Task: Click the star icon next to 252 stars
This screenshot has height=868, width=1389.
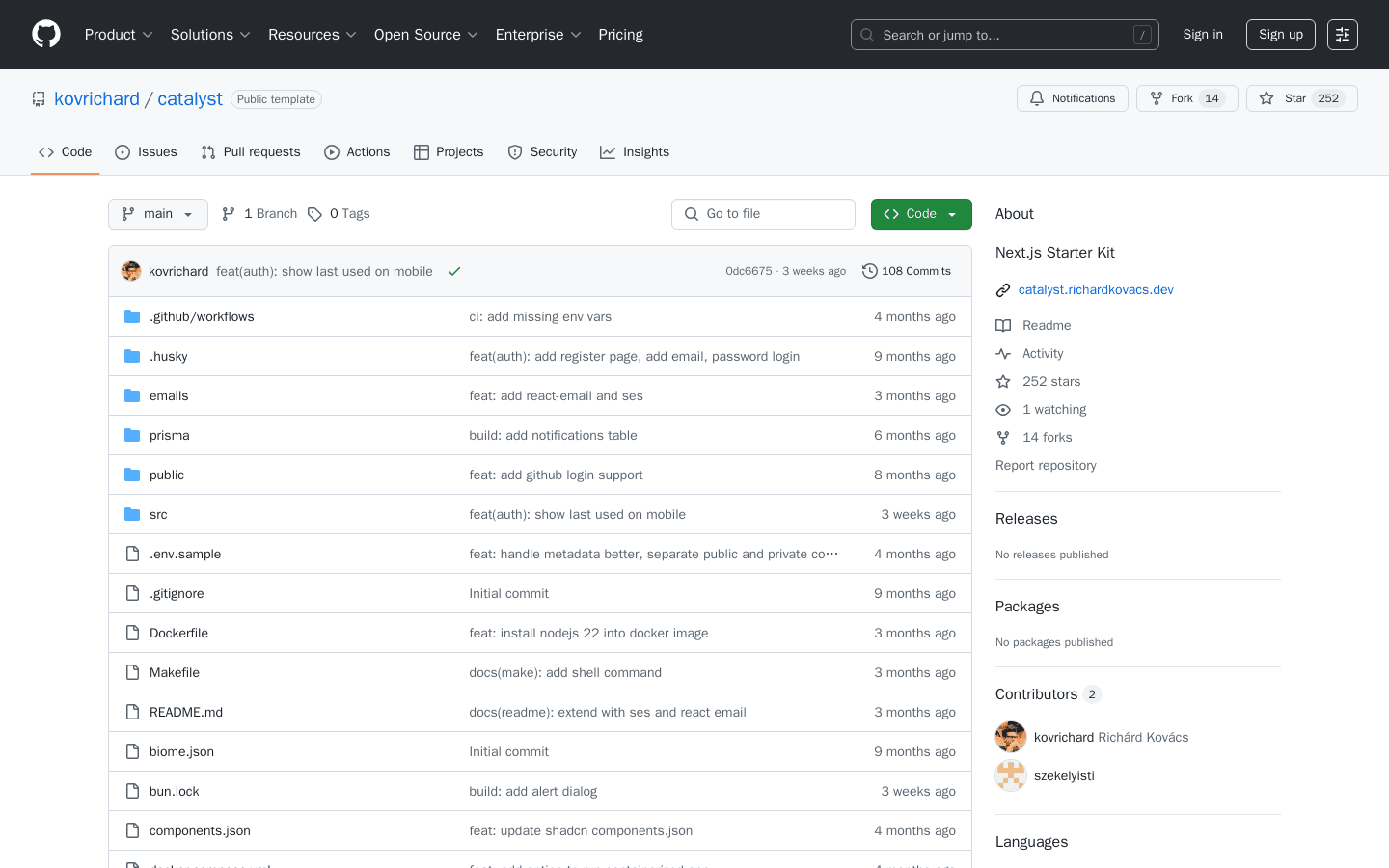Action: [1003, 382]
